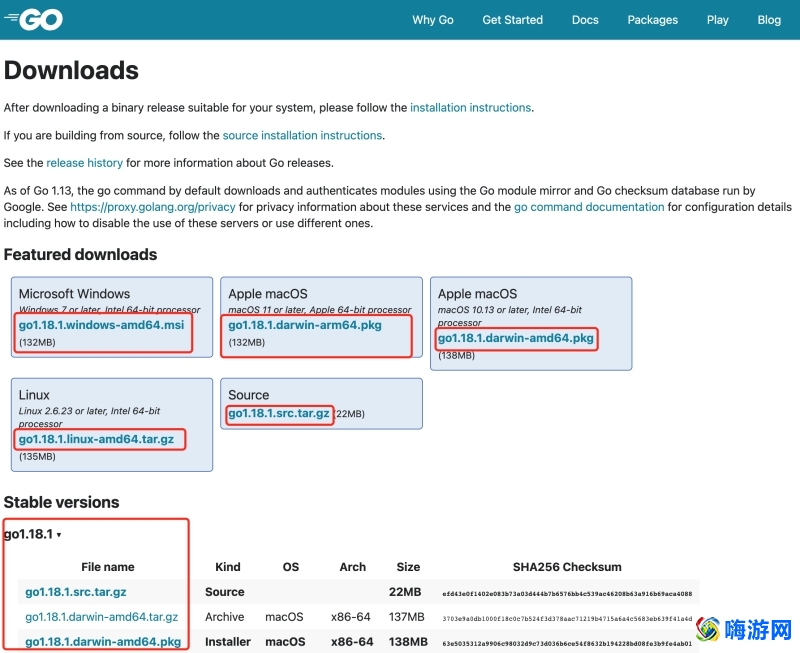Click go1.18.1.darwin-amd64.pkg in the Stable versions table
This screenshot has height=653, width=800.
point(103,642)
